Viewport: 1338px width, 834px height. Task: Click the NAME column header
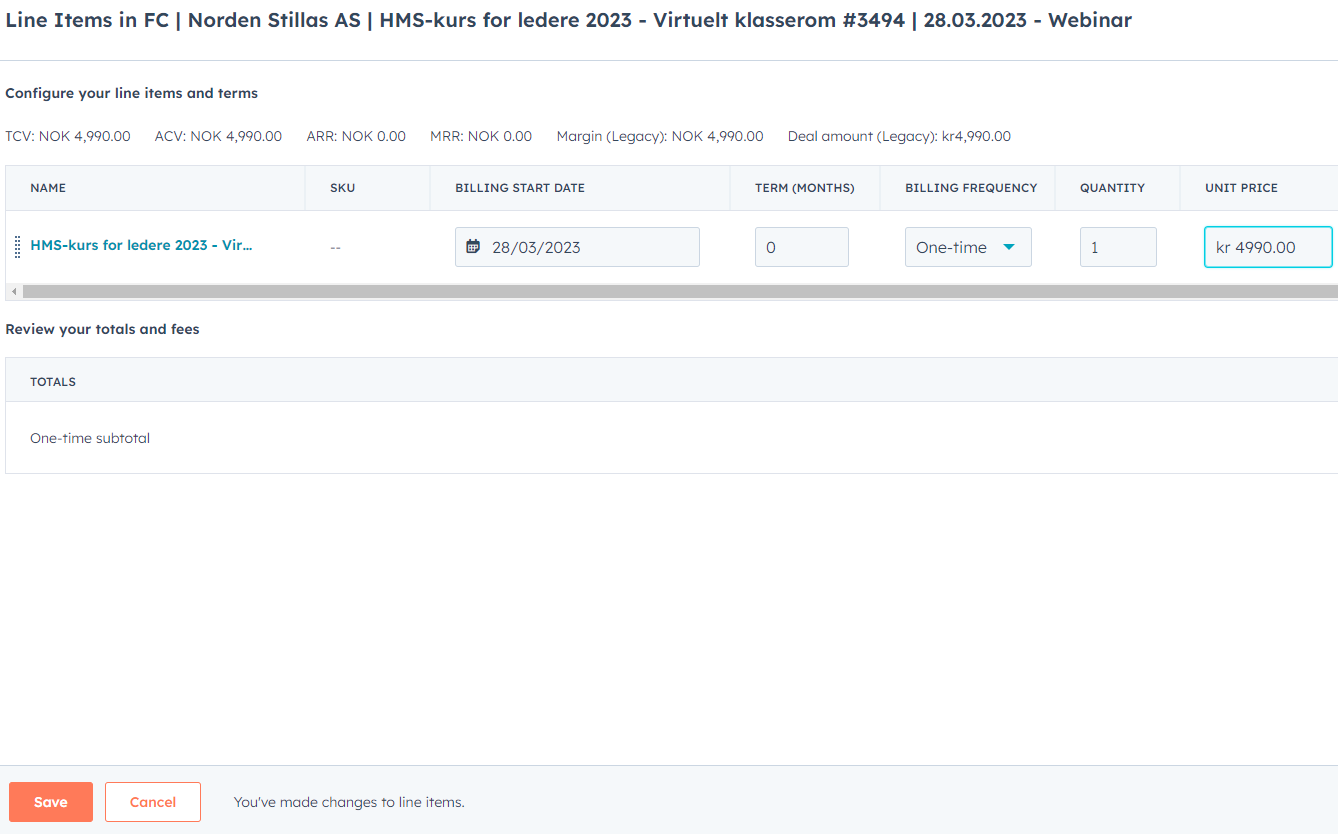click(48, 188)
